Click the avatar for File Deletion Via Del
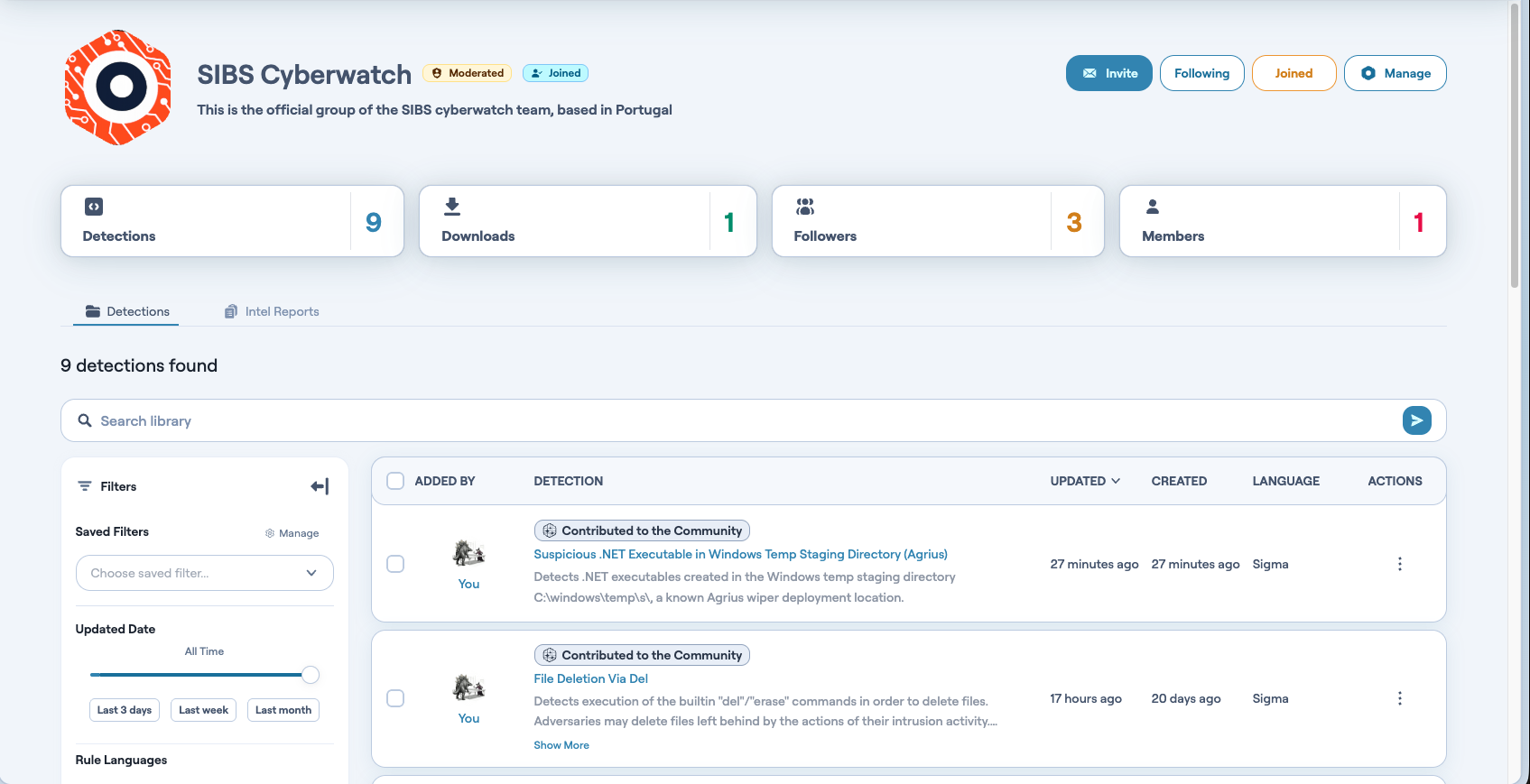This screenshot has height=784, width=1530. 469,687
